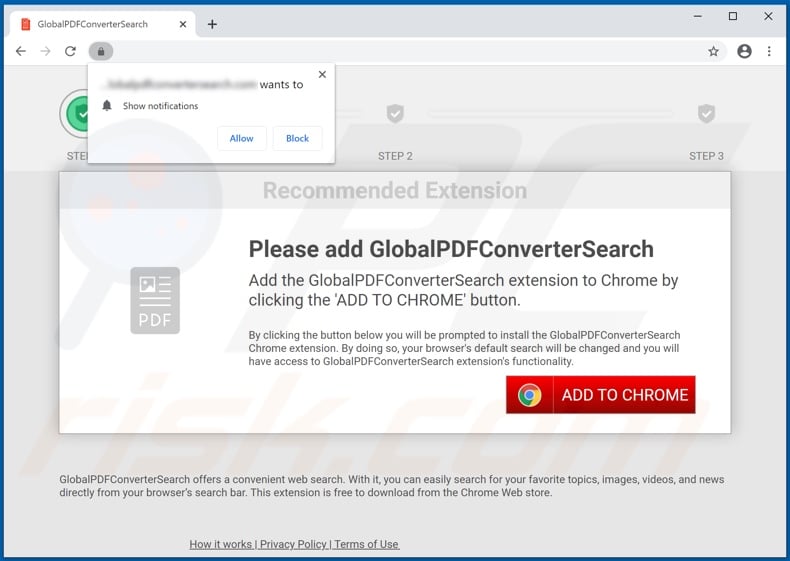Click the Show notifications text

(x=160, y=106)
